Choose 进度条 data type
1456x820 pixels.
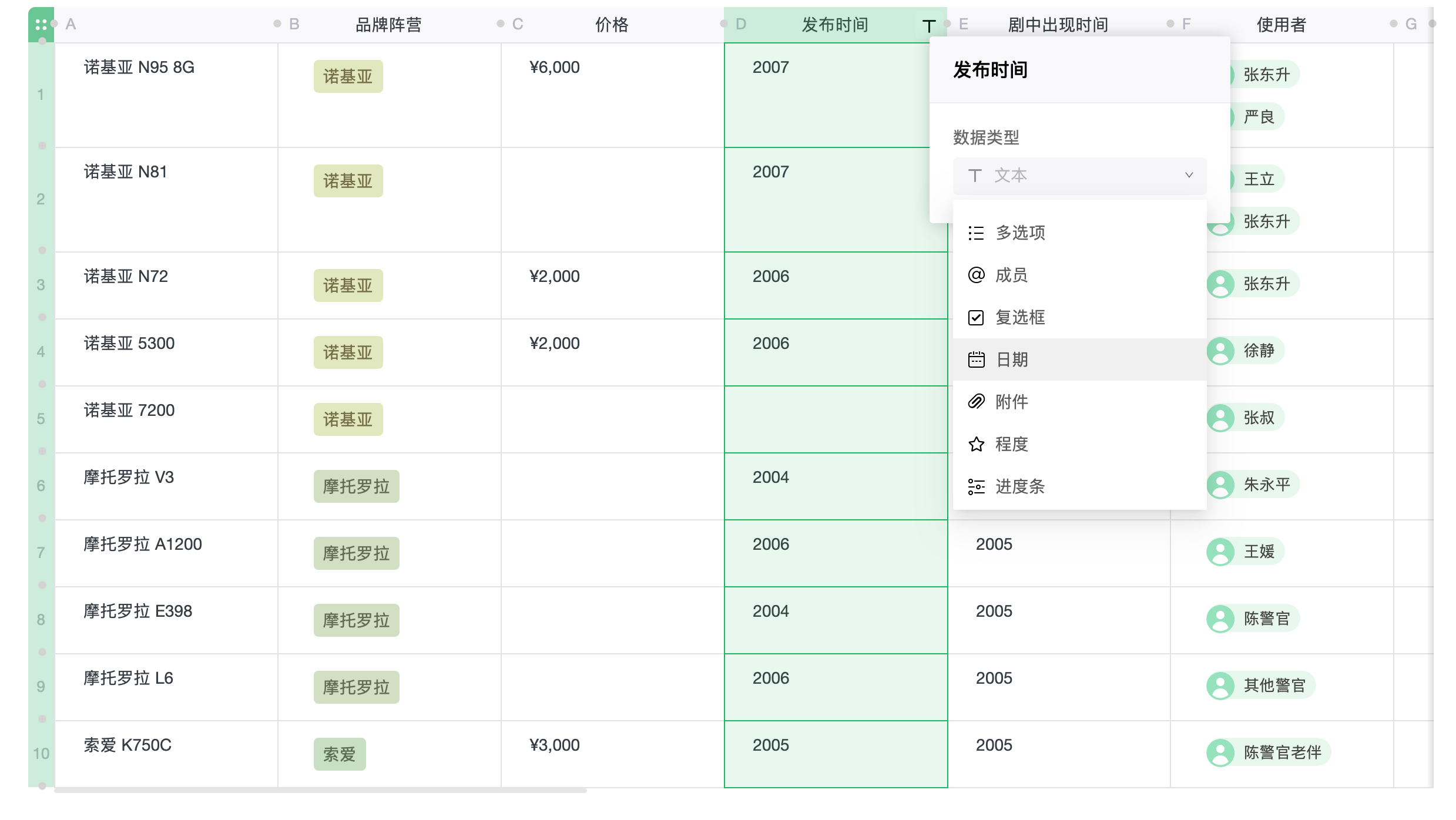click(1079, 487)
